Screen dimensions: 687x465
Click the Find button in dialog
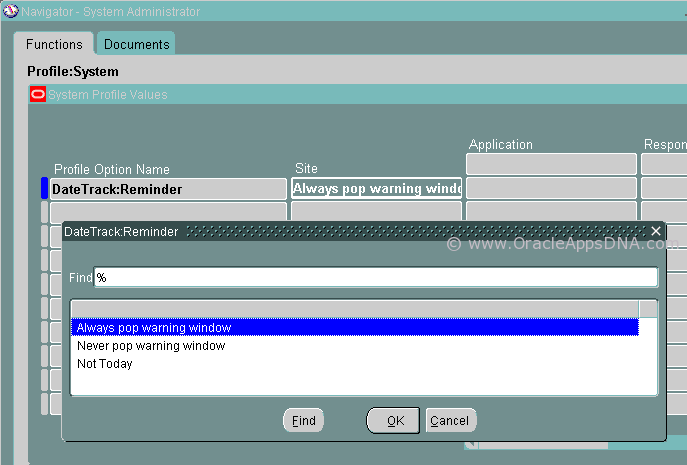pos(303,420)
